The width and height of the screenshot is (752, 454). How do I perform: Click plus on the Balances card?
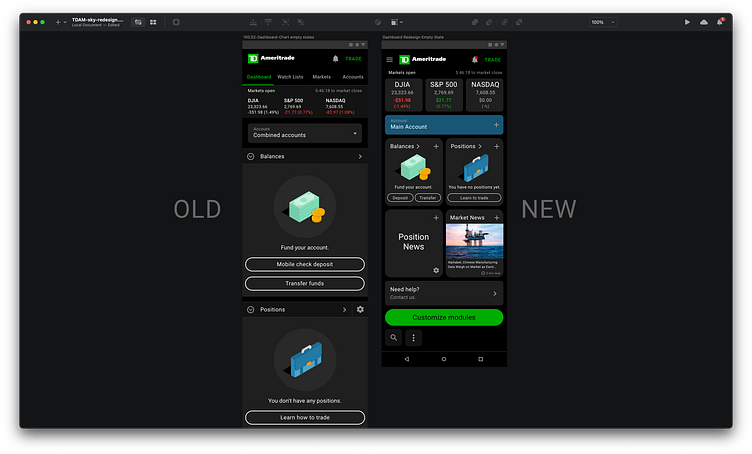tap(436, 146)
